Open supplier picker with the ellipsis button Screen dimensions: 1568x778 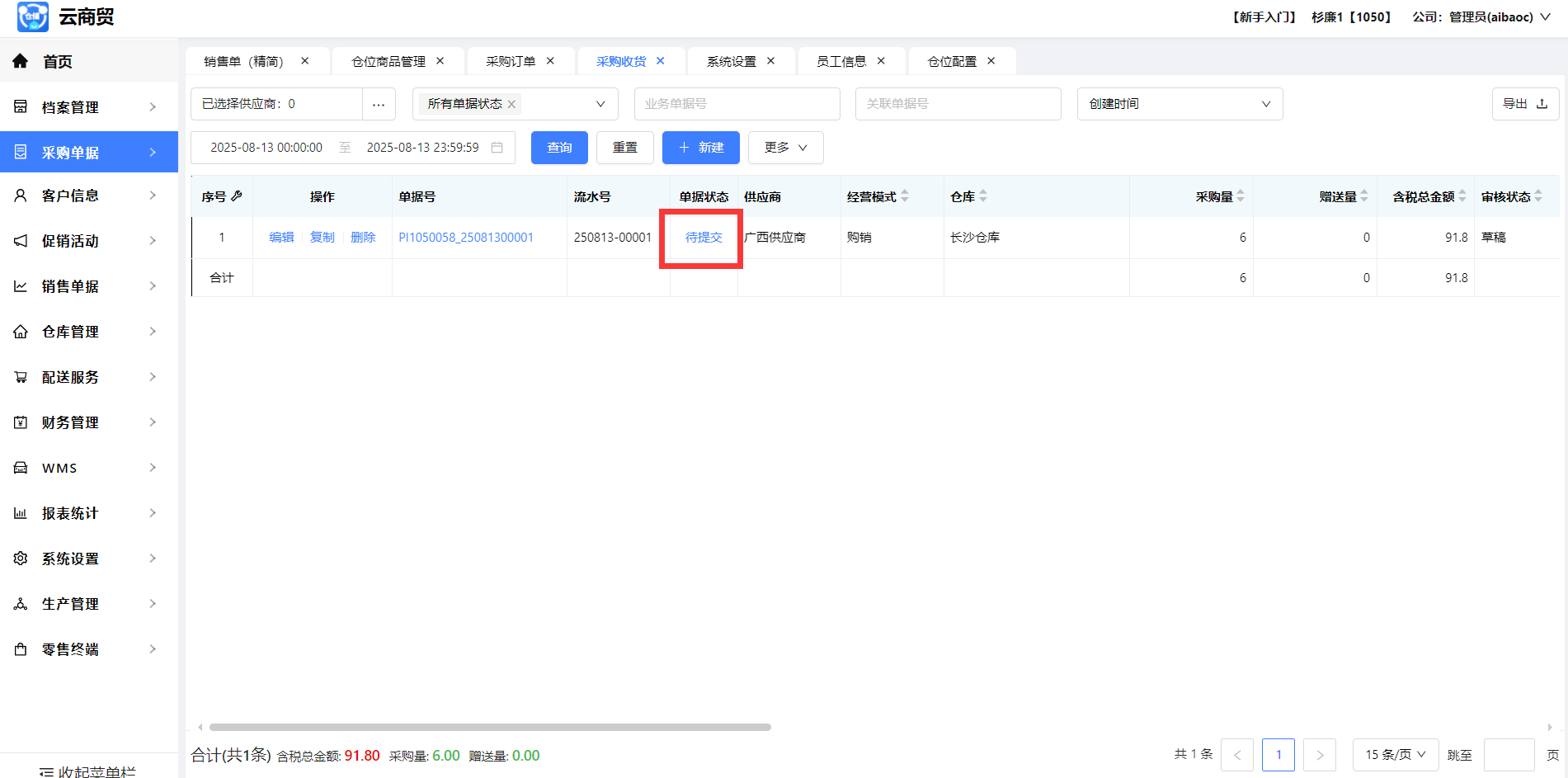coord(379,104)
